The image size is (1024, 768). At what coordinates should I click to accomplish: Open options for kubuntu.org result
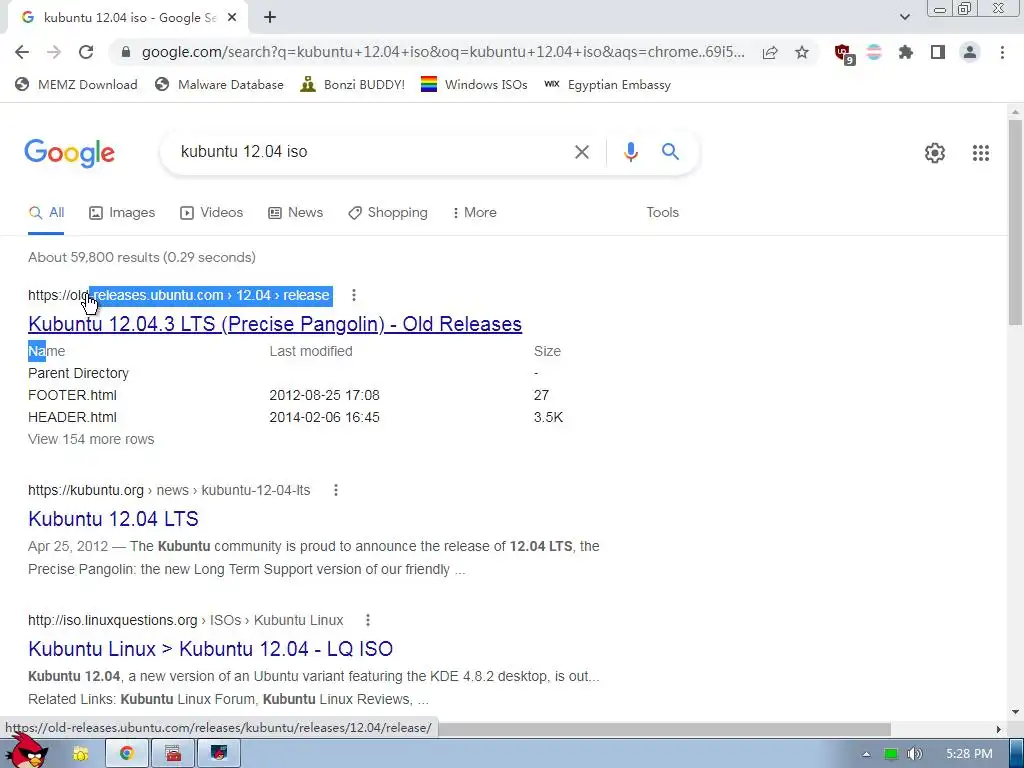click(x=336, y=490)
